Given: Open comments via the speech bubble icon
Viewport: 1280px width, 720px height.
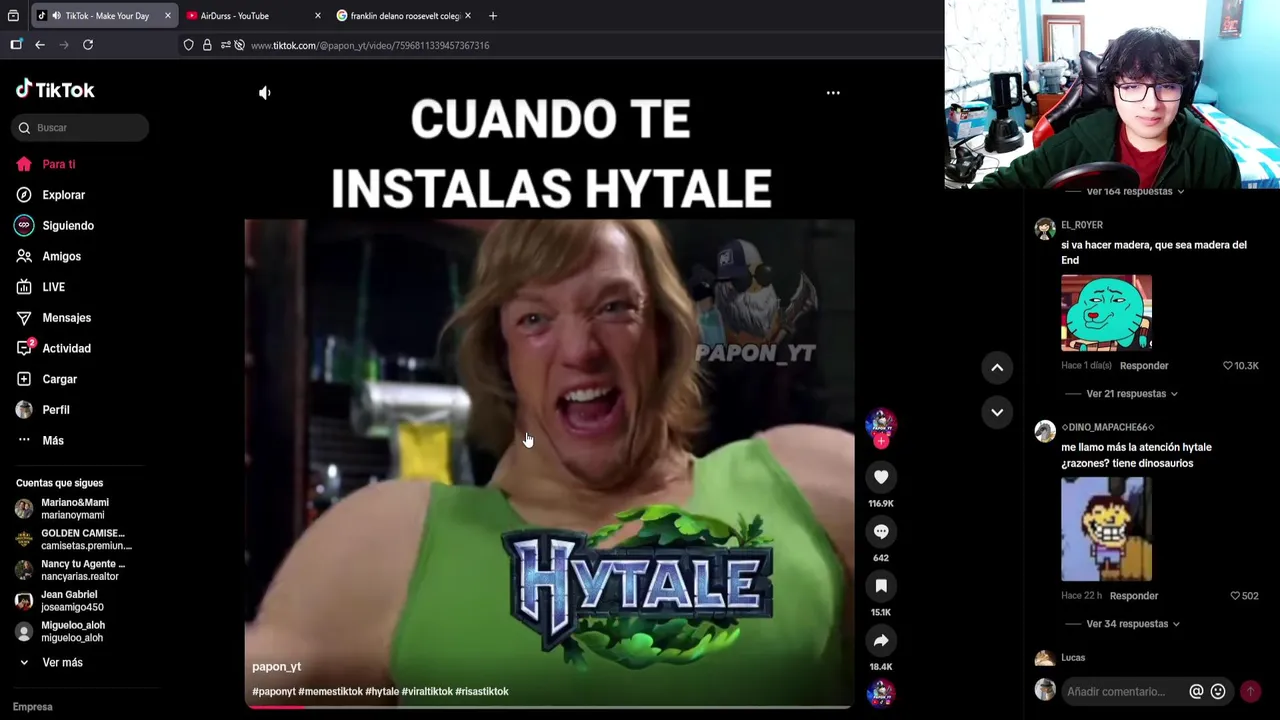Looking at the screenshot, I should click(x=881, y=532).
